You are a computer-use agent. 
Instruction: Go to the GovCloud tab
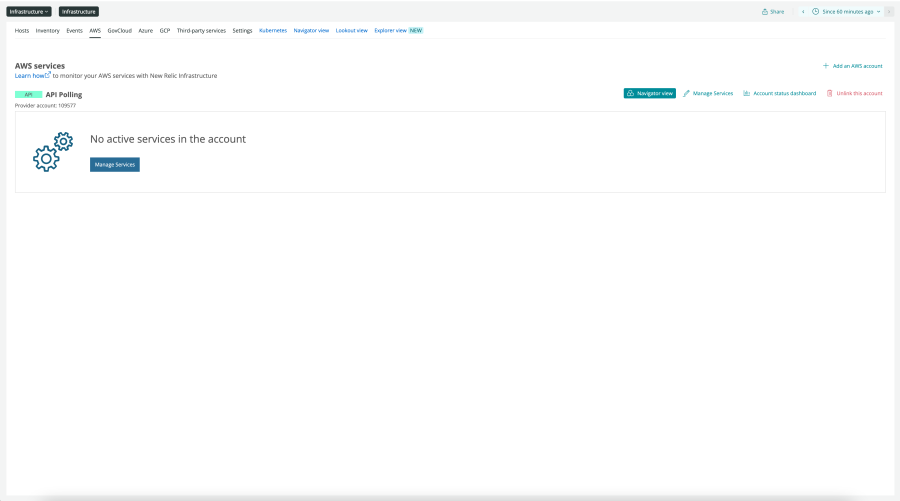(x=119, y=30)
